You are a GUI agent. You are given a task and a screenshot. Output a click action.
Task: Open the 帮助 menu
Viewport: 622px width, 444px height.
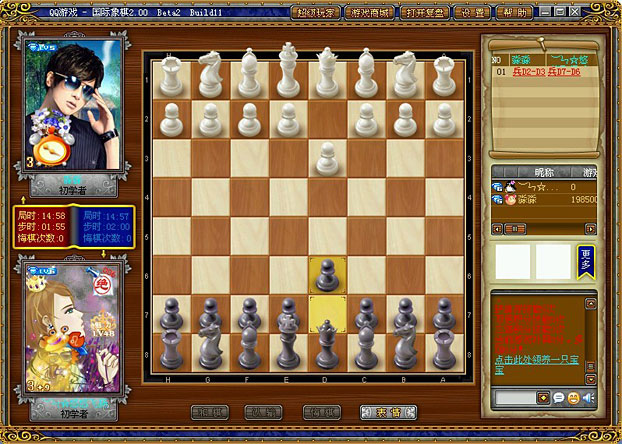514,13
